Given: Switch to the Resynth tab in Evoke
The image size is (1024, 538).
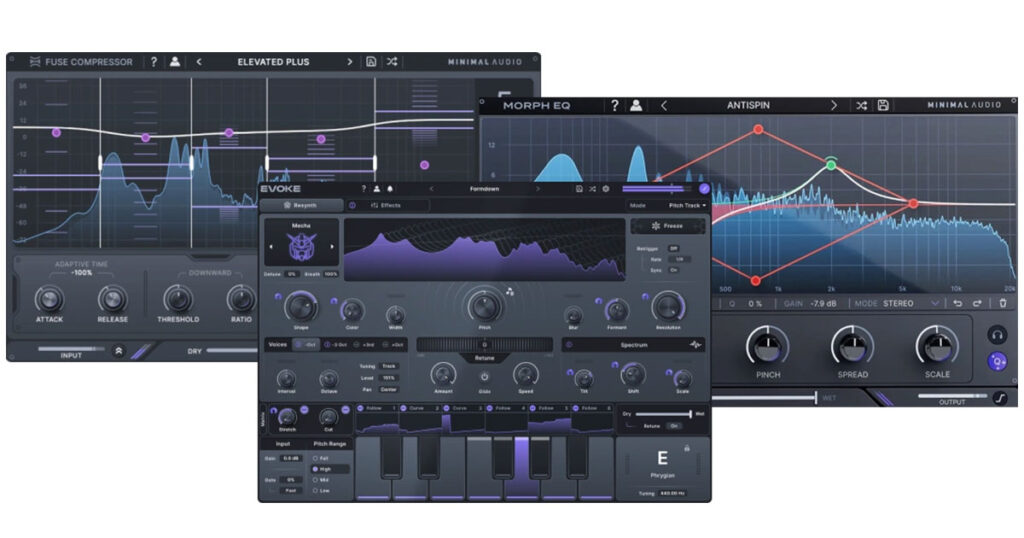Looking at the screenshot, I should (x=302, y=205).
